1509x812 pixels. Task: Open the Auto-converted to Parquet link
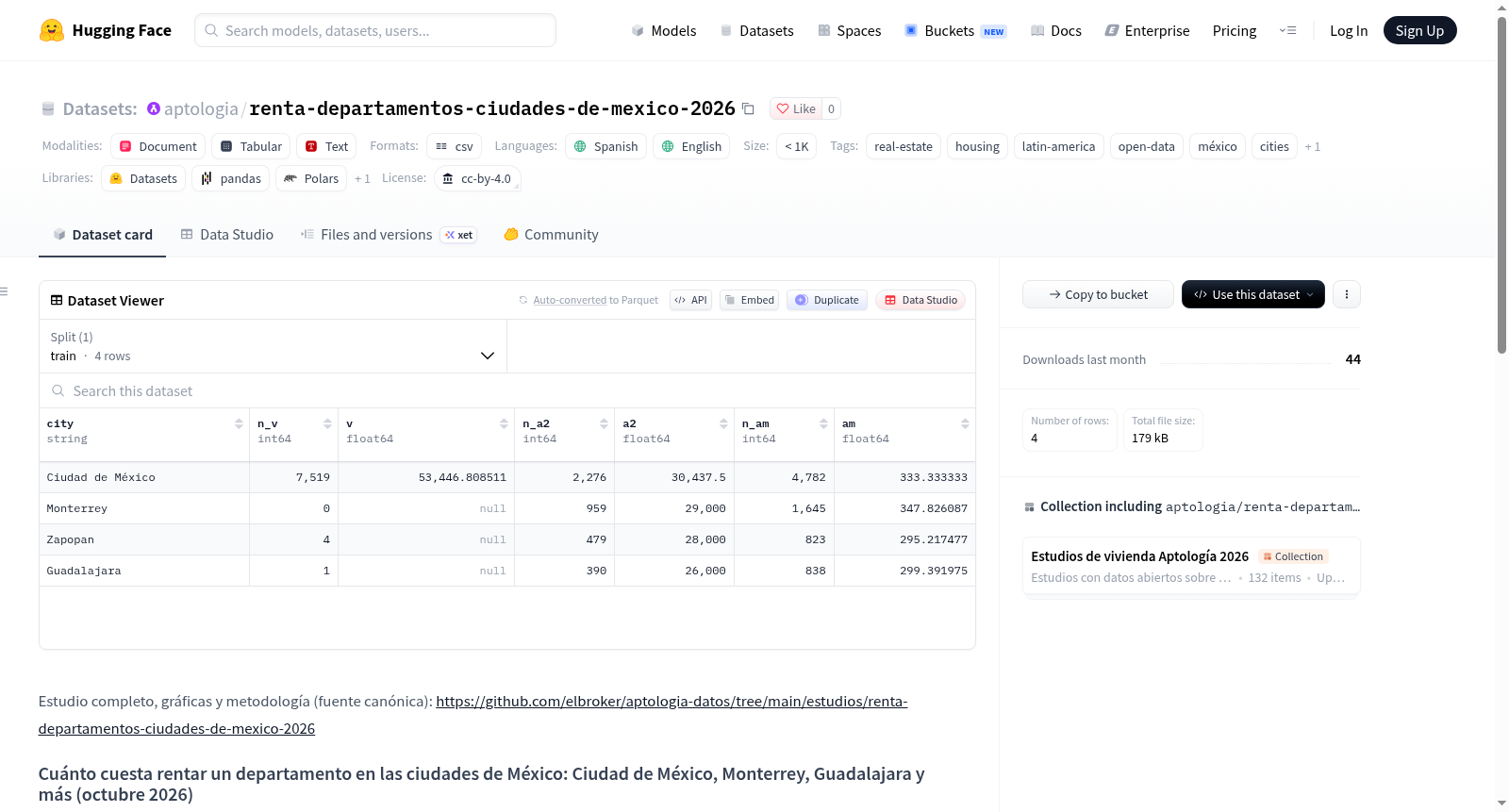pyautogui.click(x=570, y=300)
